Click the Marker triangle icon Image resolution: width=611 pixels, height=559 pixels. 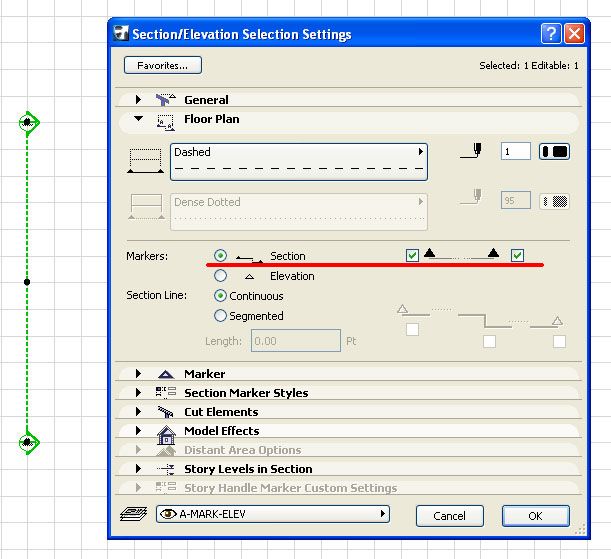tap(166, 374)
